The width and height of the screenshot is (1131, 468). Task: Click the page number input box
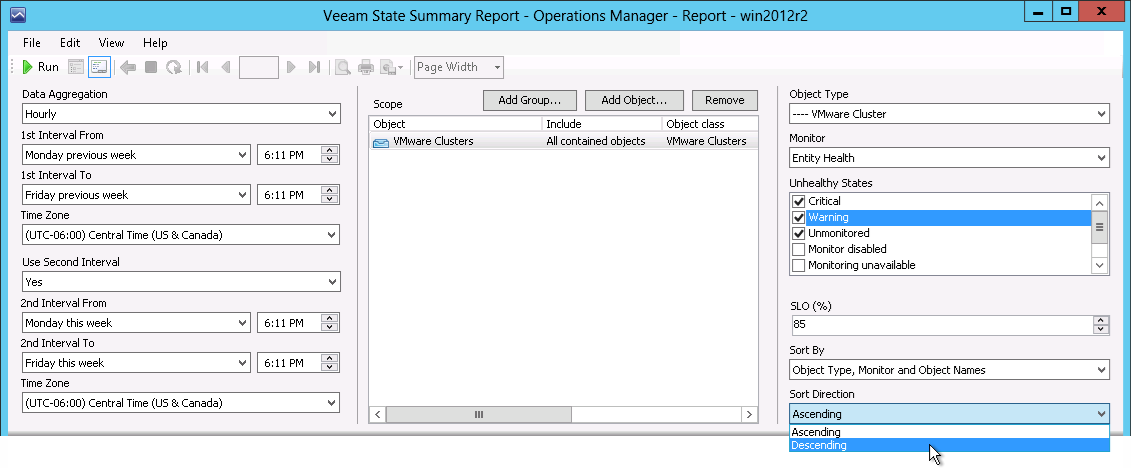(258, 67)
